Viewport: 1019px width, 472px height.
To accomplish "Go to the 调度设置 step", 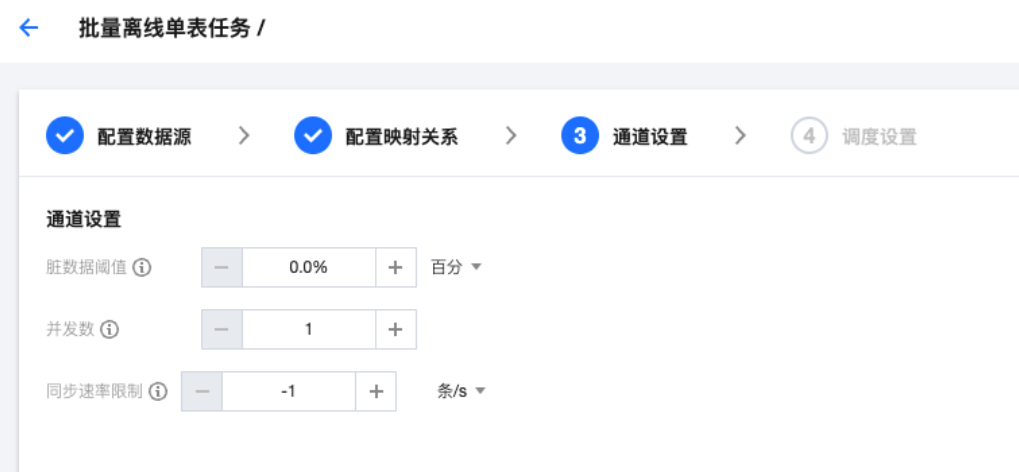I will (x=879, y=137).
